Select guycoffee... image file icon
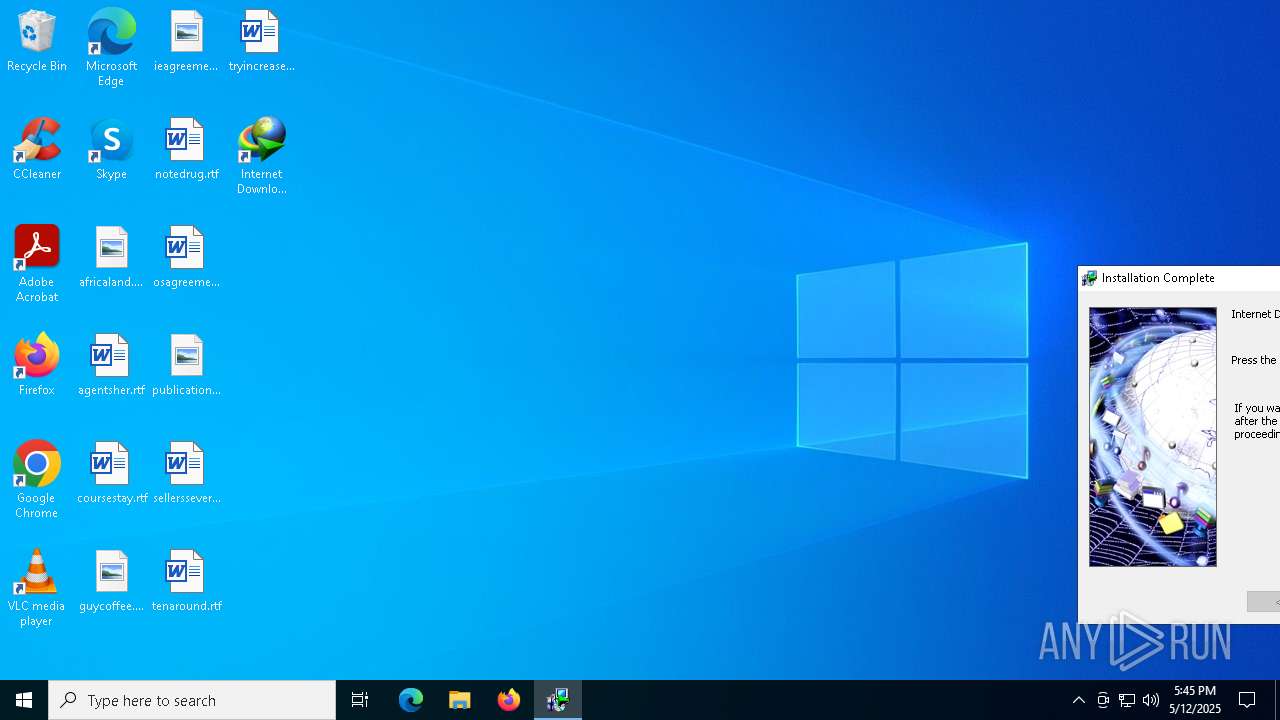 111,582
